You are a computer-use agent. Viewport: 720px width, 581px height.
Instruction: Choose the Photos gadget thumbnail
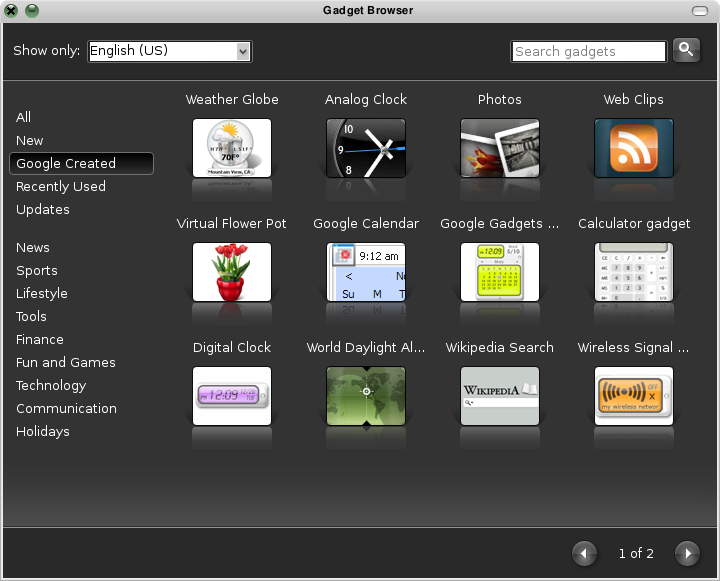[x=500, y=148]
